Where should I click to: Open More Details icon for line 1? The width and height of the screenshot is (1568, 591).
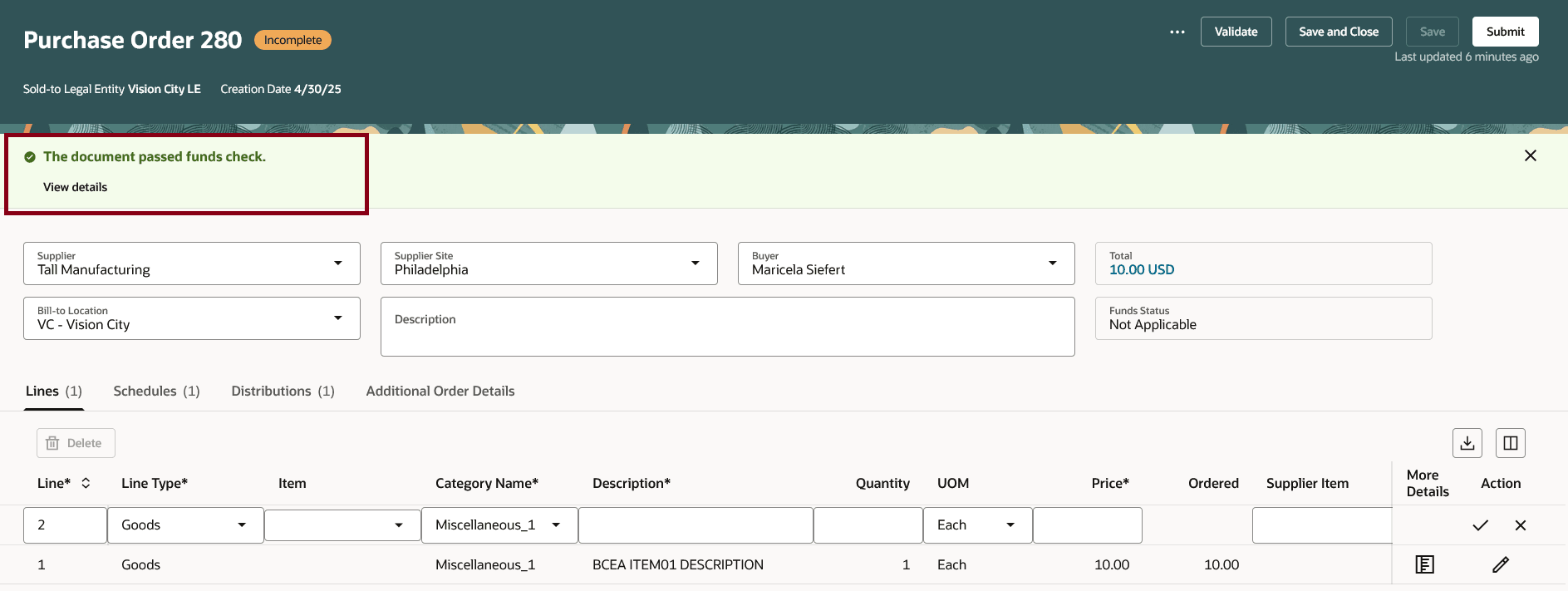point(1424,565)
